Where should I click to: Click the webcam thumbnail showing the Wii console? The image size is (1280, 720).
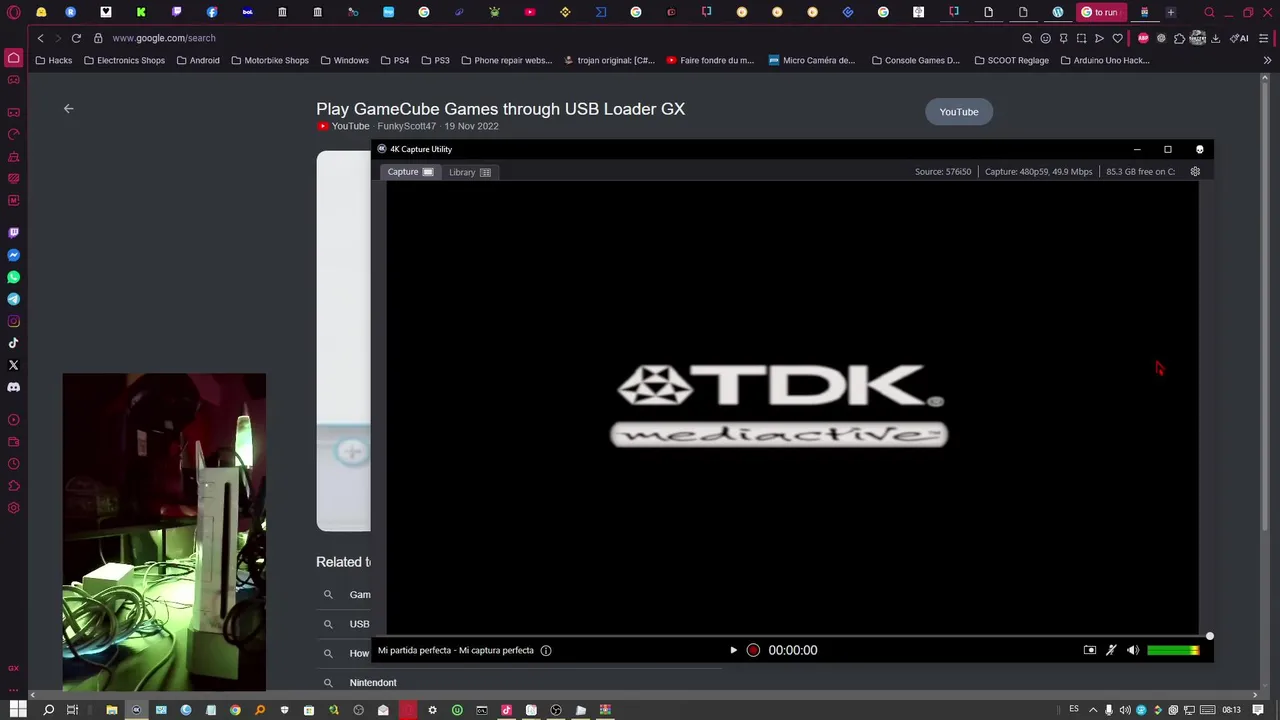(x=164, y=532)
